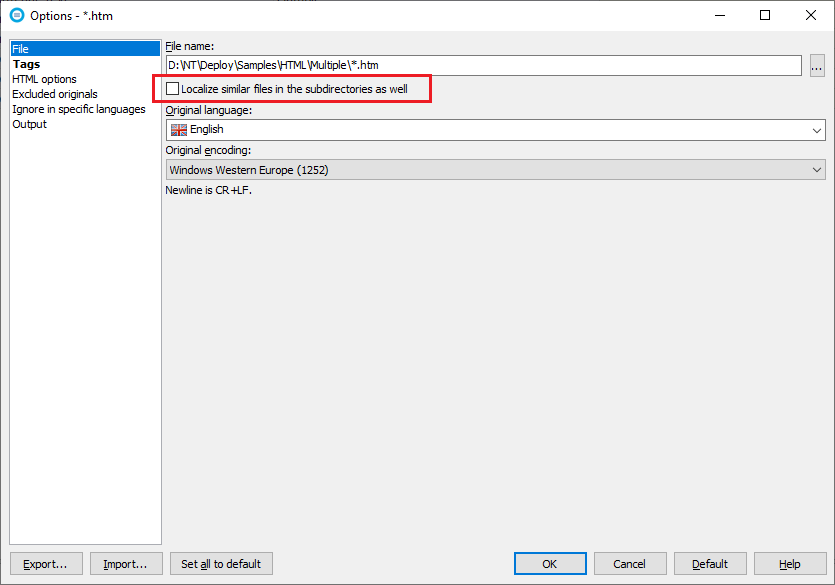Click the Import... button
This screenshot has height=585, width=835.
coord(126,564)
